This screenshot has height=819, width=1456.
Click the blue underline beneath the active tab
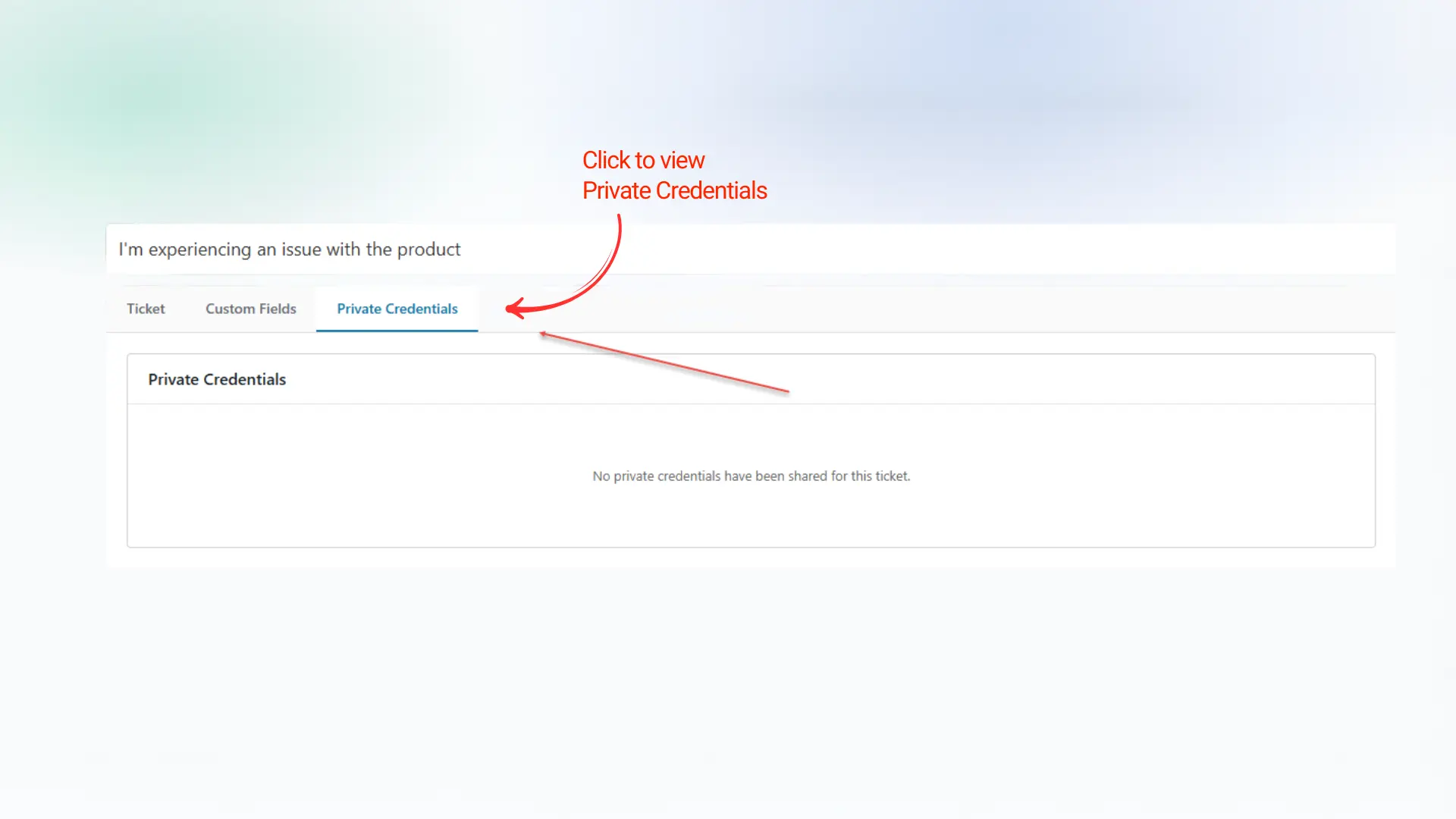click(397, 331)
